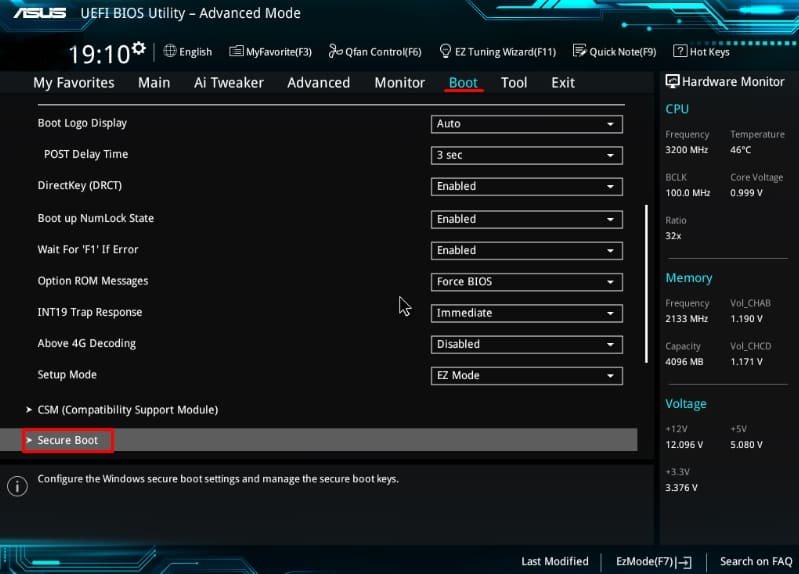
Task: Open the My Favorites tab
Action: [74, 83]
